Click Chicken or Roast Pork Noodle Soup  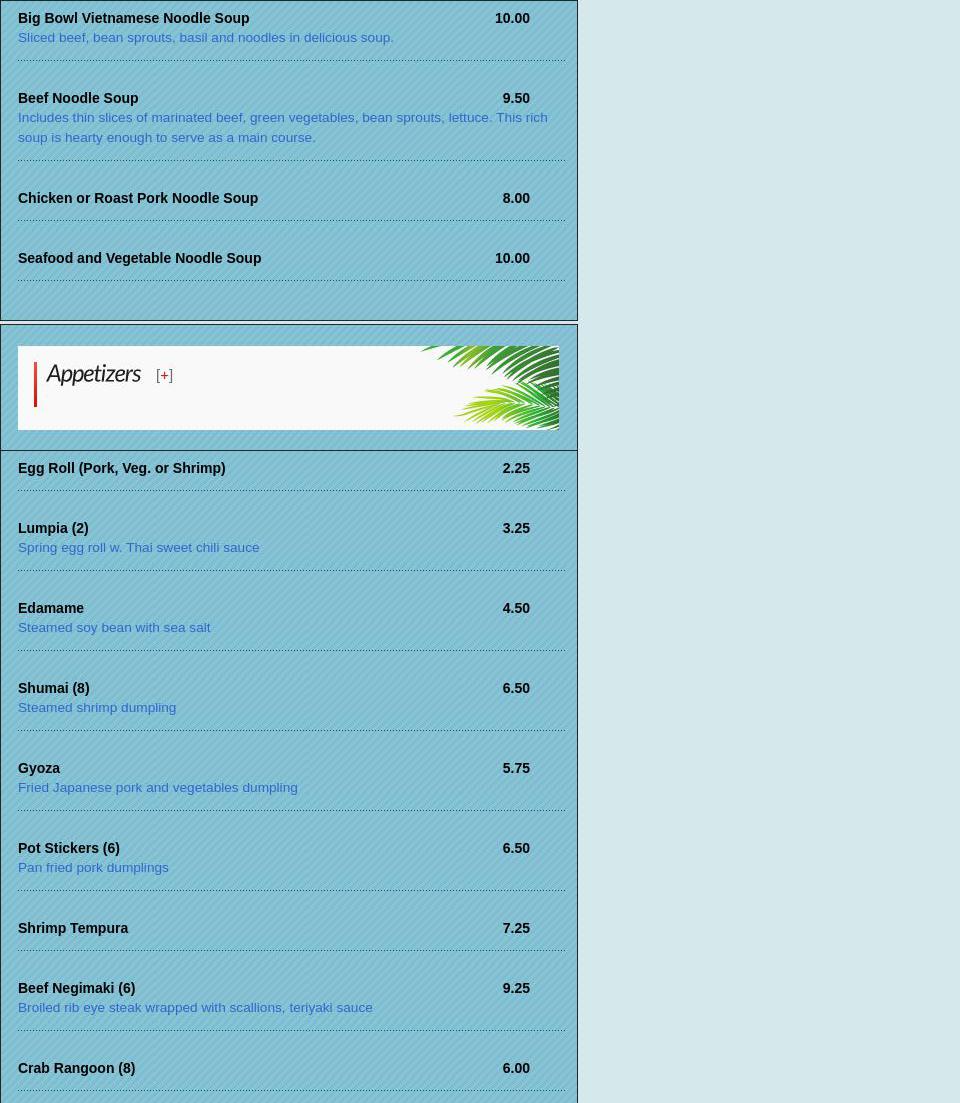(138, 198)
